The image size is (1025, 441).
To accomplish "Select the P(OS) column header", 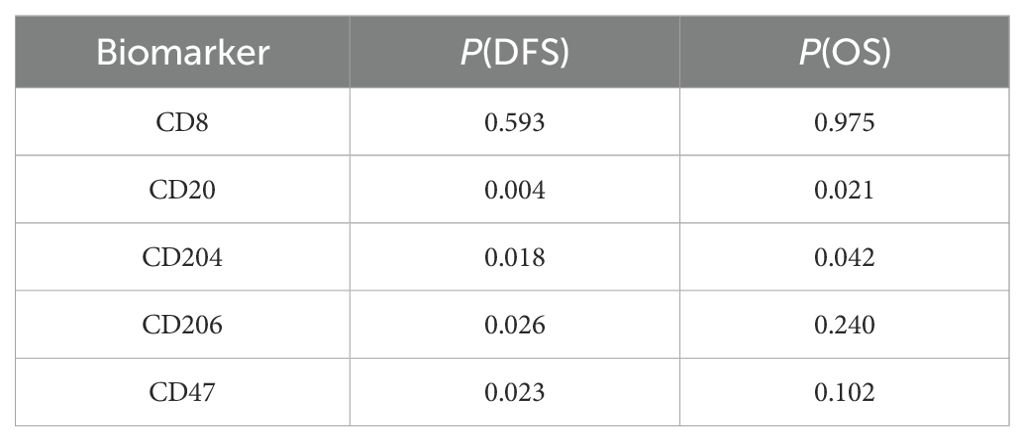I will point(845,53).
